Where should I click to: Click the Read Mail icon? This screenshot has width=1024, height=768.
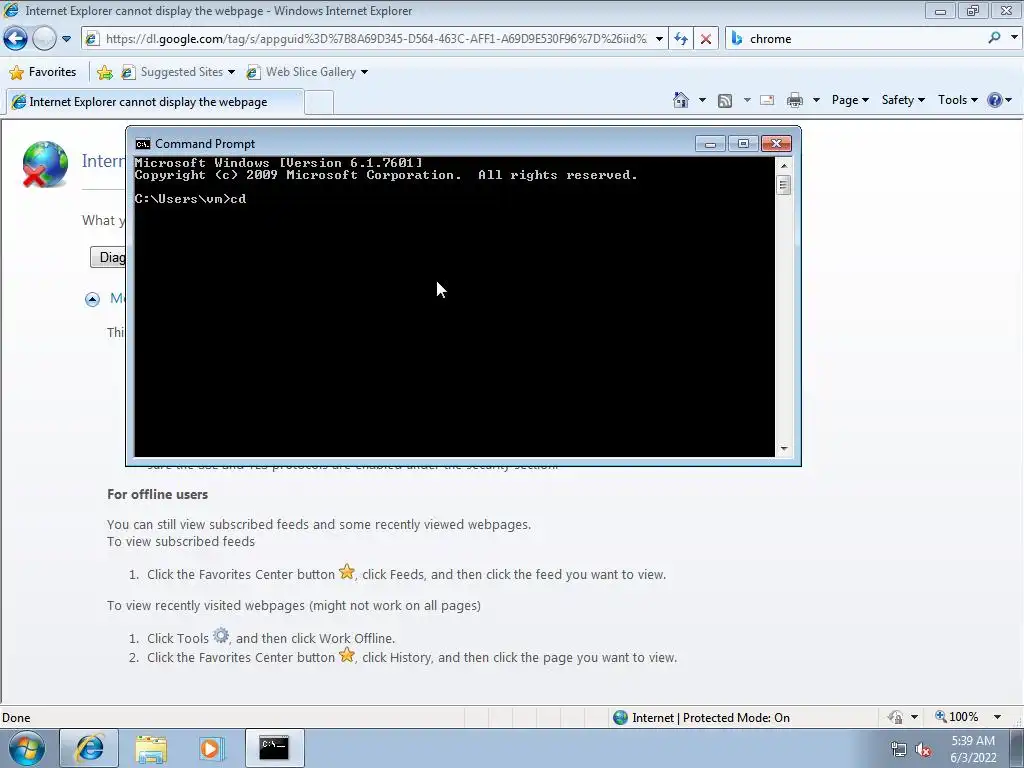(x=767, y=100)
